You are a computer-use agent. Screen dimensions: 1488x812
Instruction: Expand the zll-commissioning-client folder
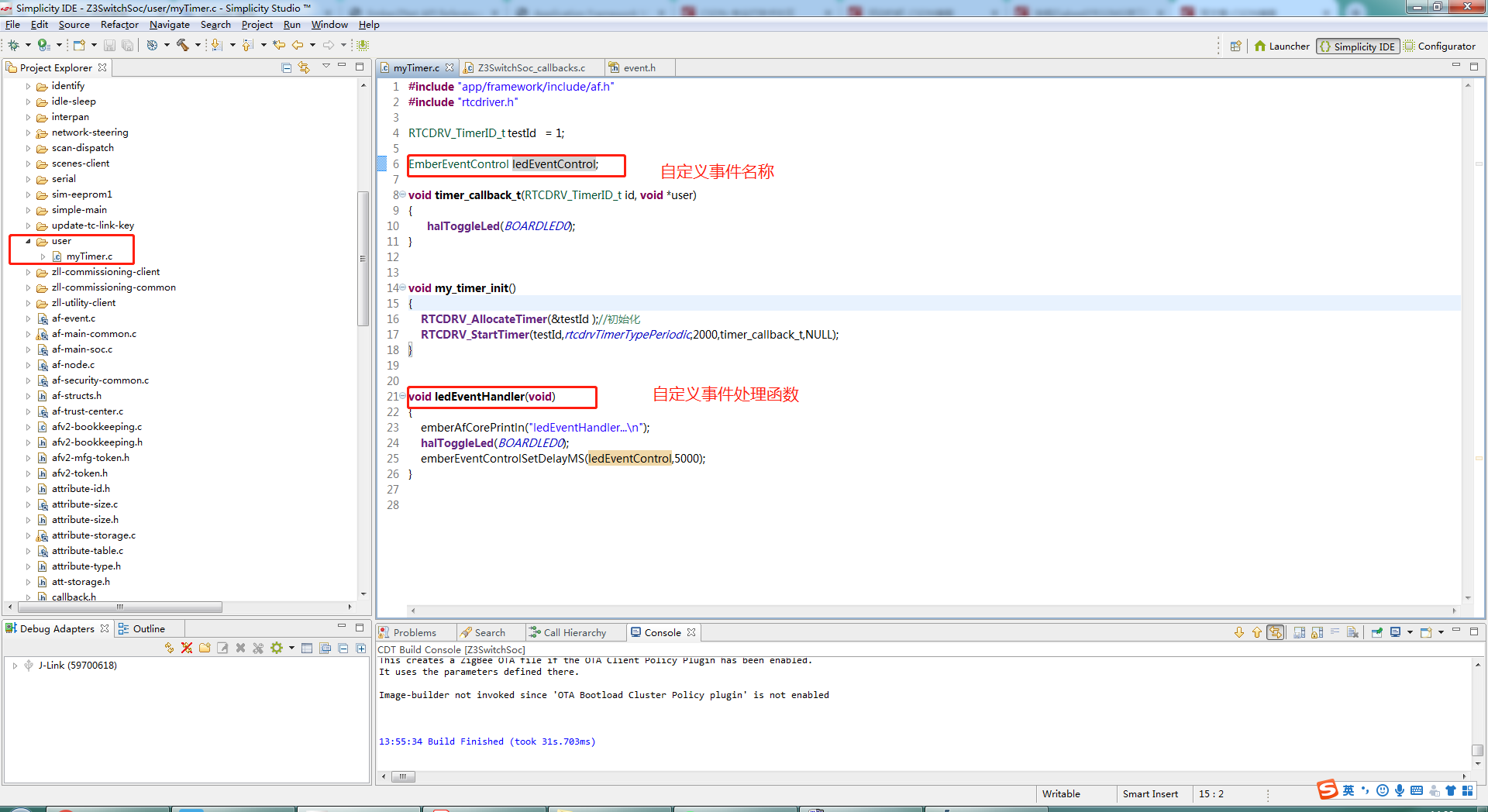point(29,272)
